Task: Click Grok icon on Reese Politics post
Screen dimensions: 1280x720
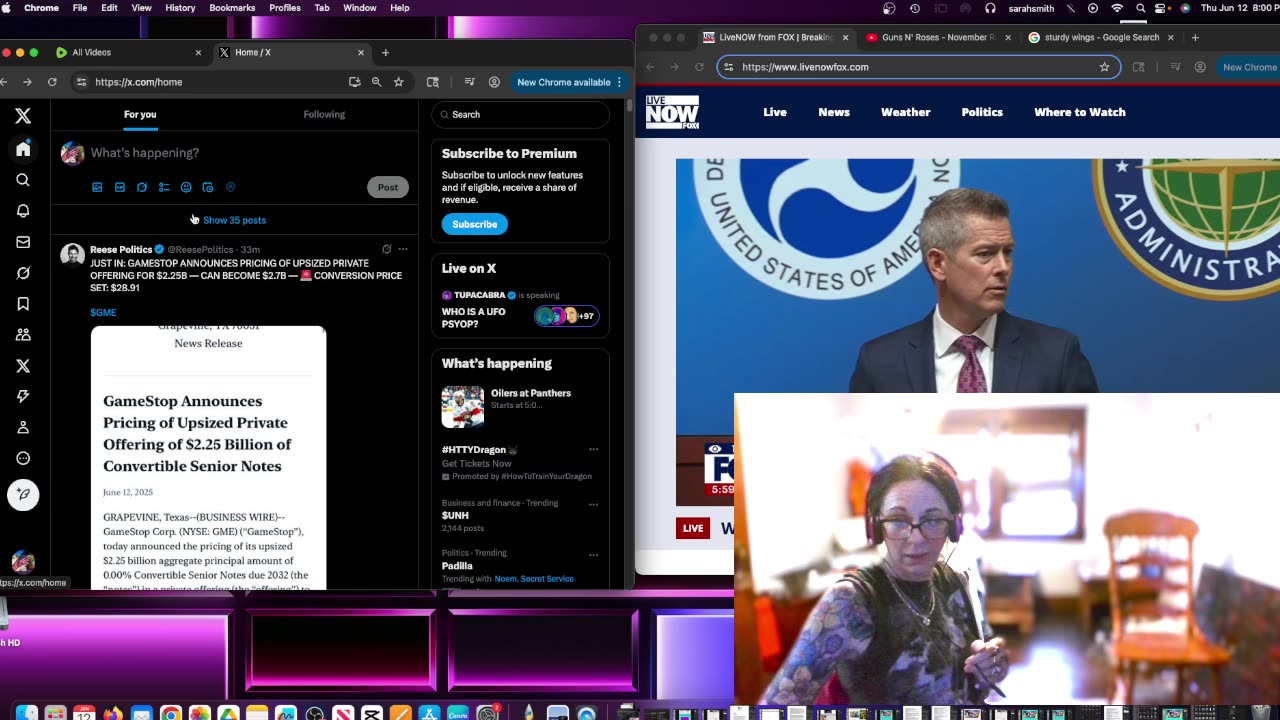Action: [386, 249]
